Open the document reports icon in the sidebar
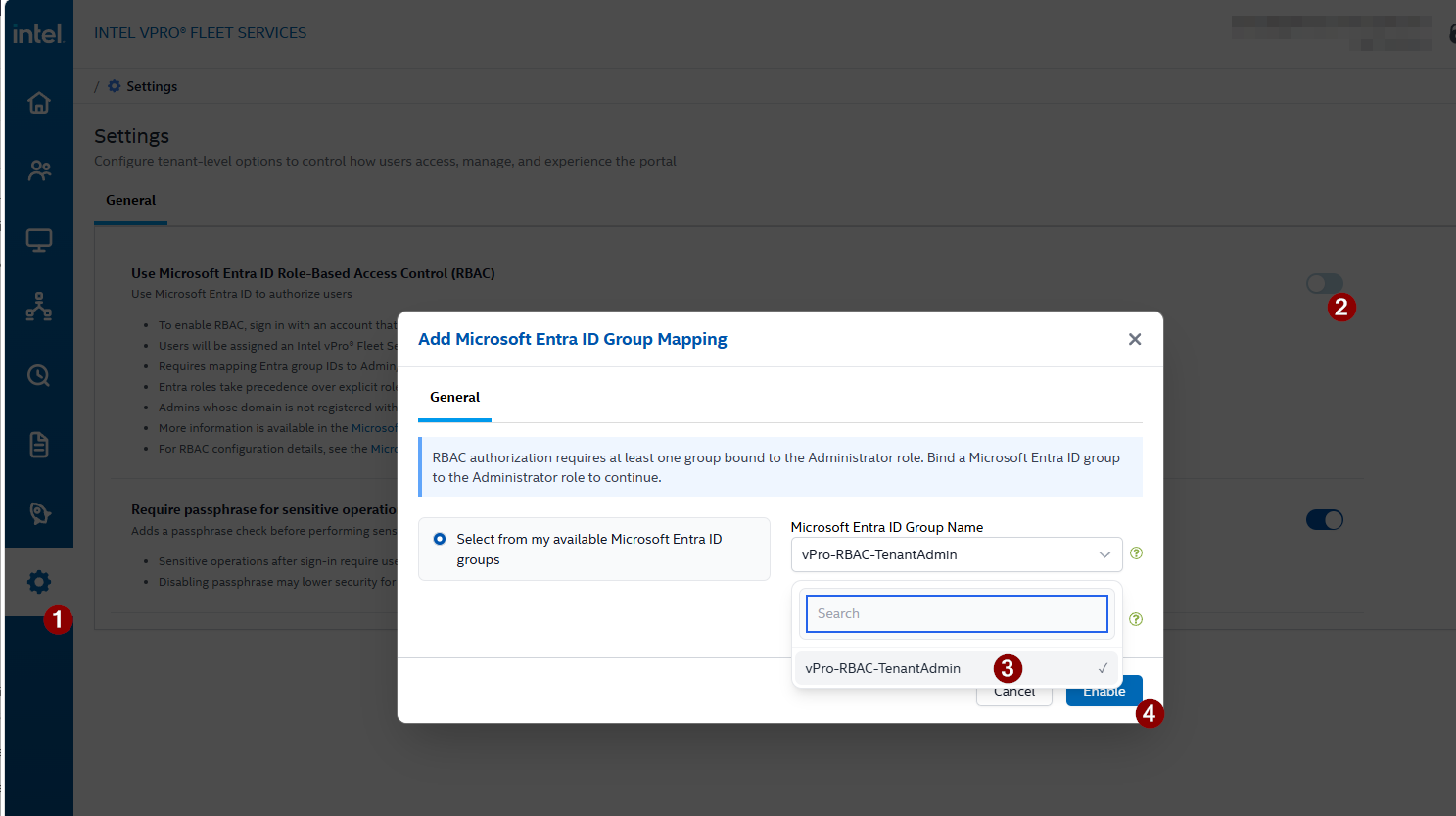This screenshot has height=816, width=1456. pyautogui.click(x=39, y=445)
